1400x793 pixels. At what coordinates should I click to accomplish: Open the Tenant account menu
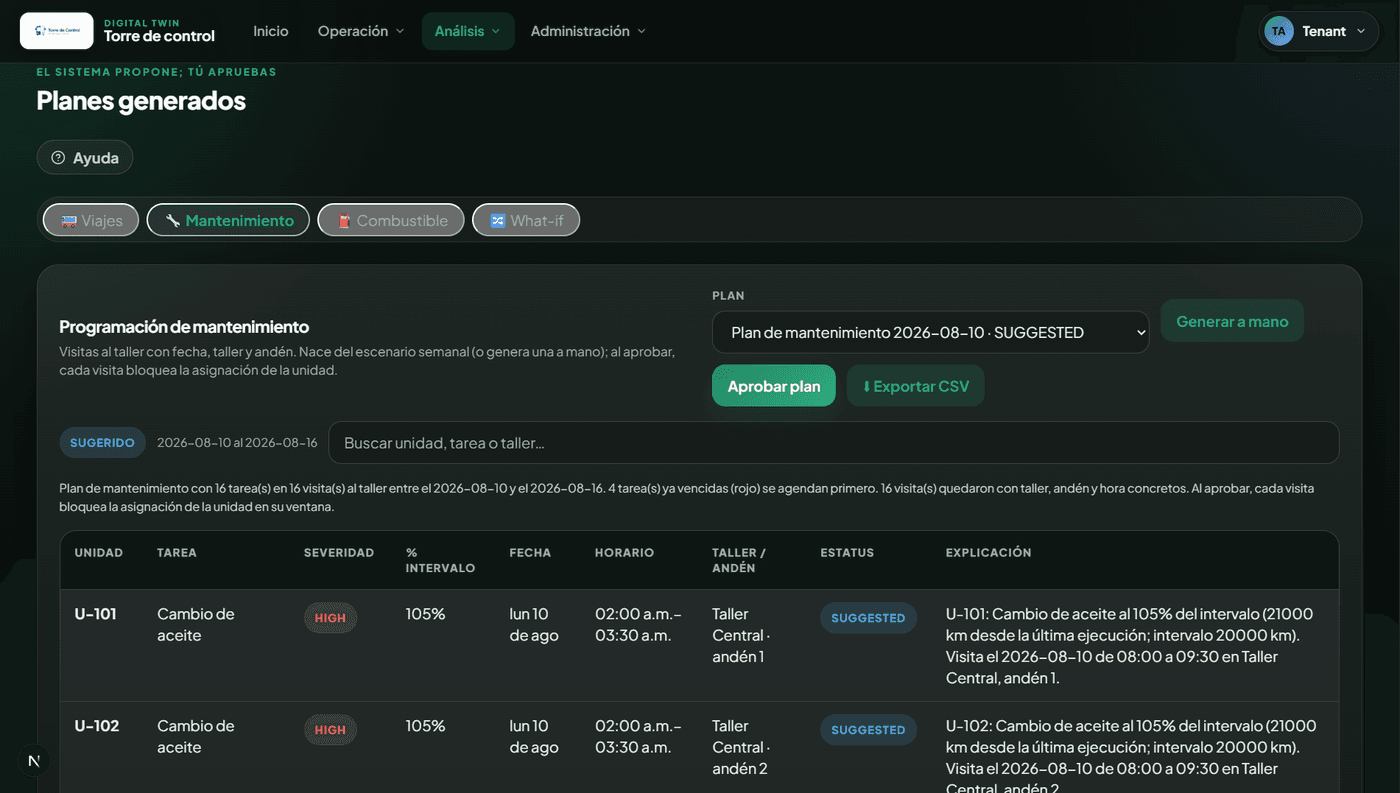pos(1319,31)
